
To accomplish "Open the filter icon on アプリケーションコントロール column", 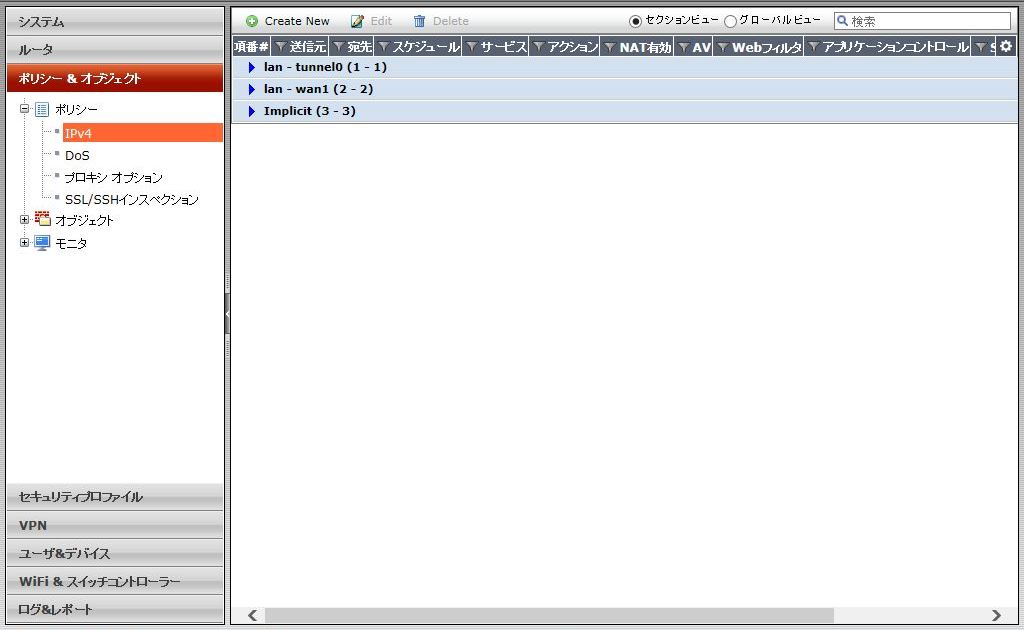I will point(814,46).
